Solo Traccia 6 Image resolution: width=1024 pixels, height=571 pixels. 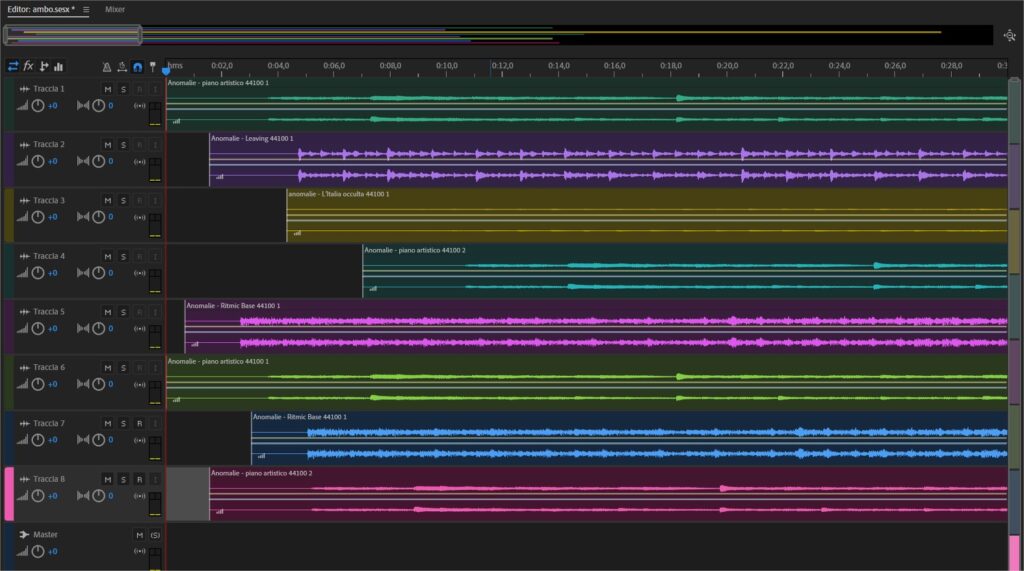click(x=123, y=368)
